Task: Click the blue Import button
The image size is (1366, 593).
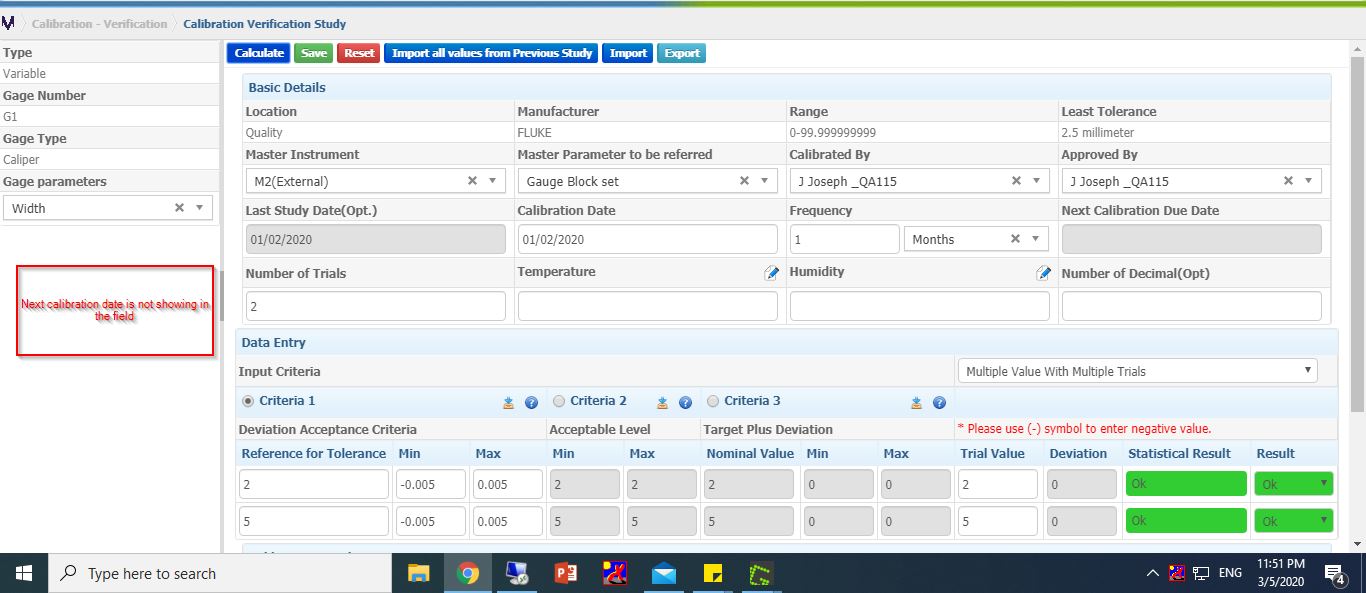Action: (x=628, y=53)
